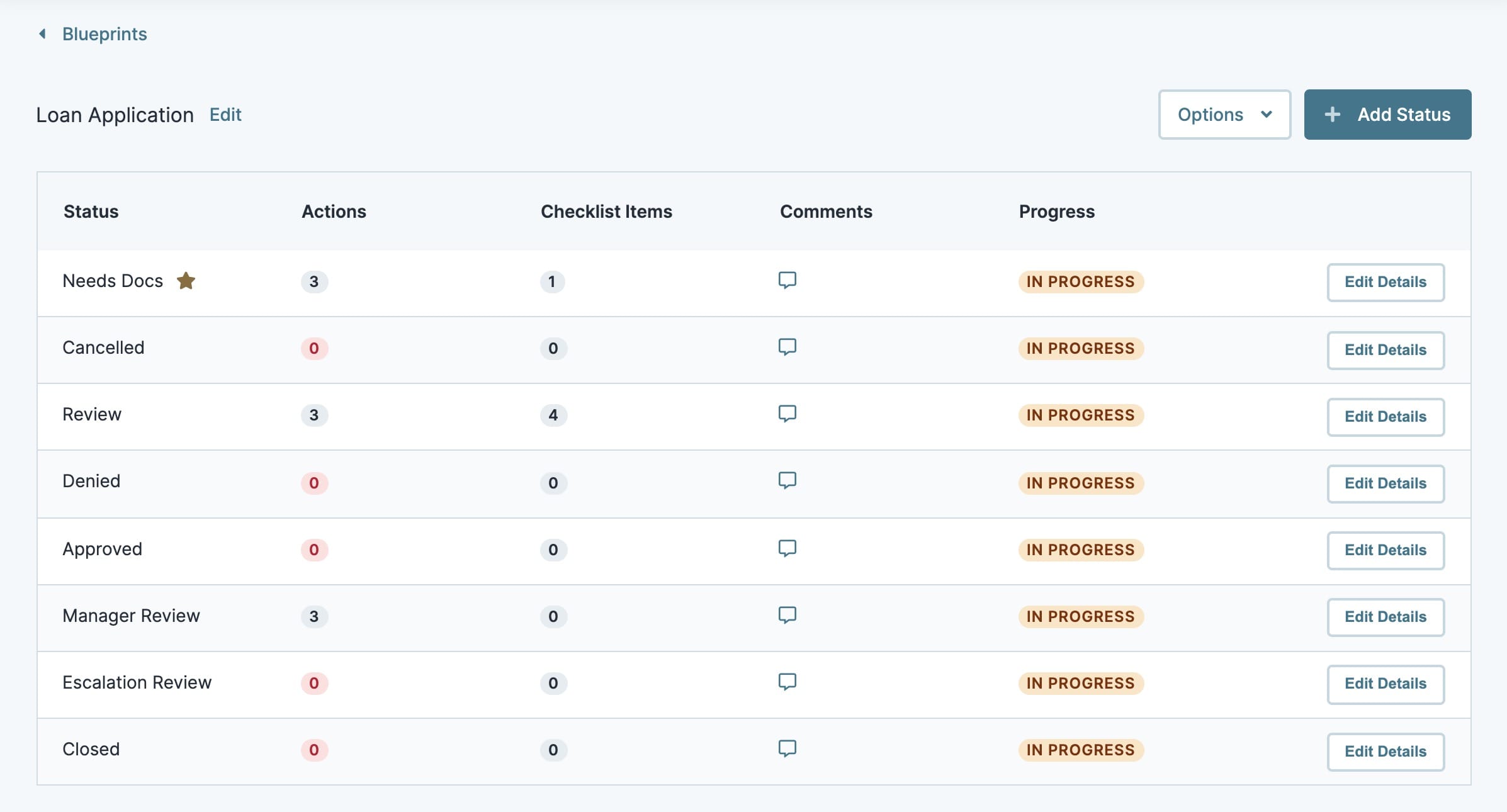Edit details for Cancelled
This screenshot has height=812, width=1507.
(1386, 350)
